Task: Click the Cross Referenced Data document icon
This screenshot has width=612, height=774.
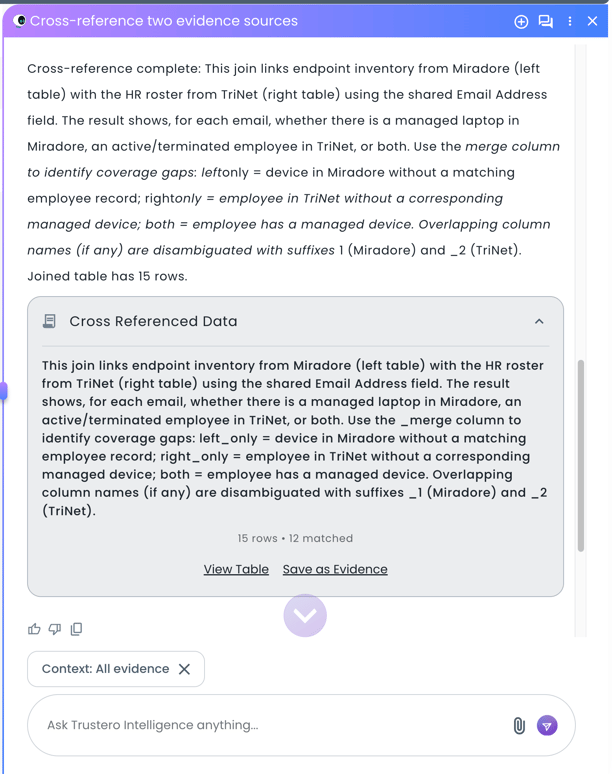Action: click(49, 322)
